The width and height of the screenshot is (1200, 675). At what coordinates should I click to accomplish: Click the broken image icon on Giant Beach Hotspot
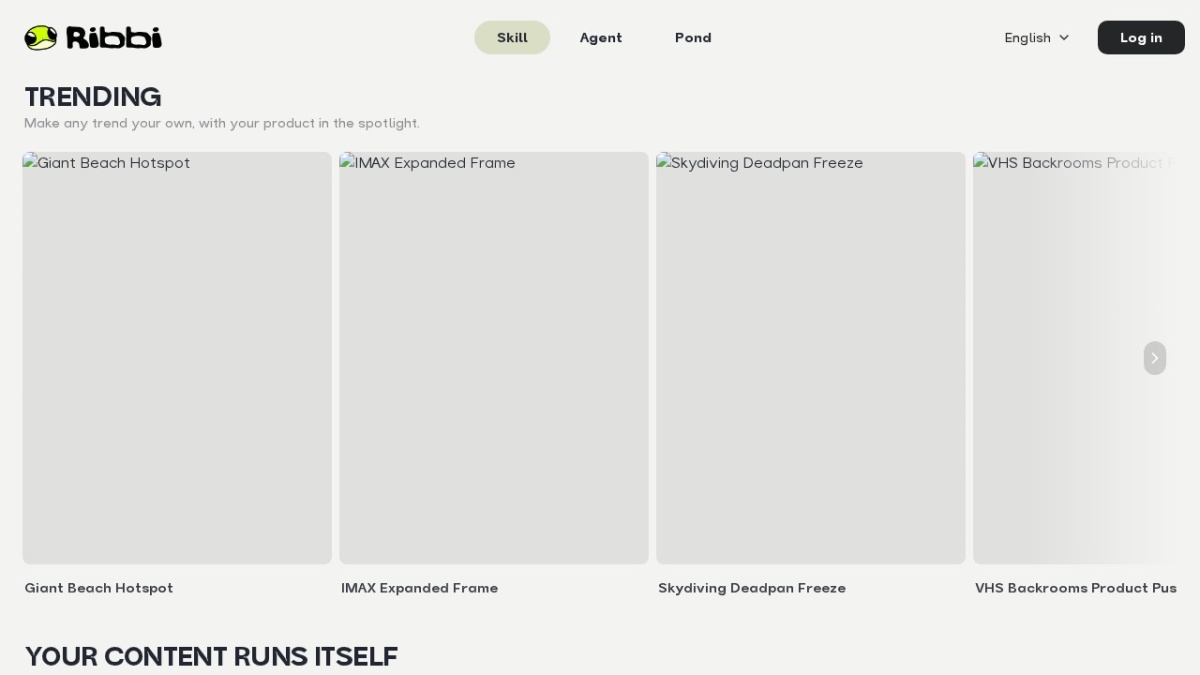click(x=30, y=162)
